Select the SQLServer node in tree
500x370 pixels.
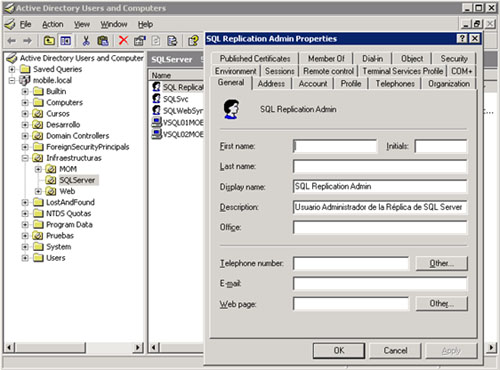(77, 180)
